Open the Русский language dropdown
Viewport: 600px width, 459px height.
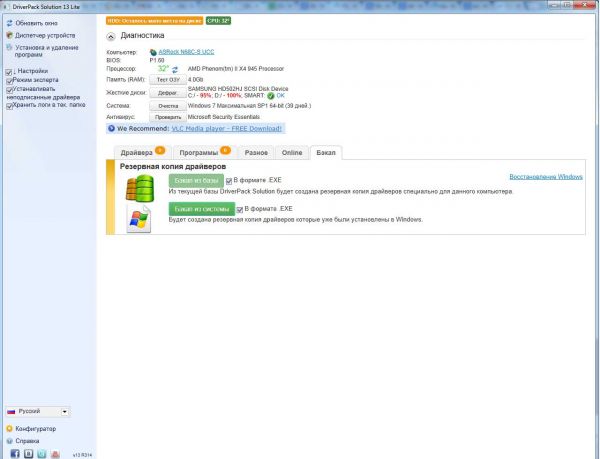[38, 412]
